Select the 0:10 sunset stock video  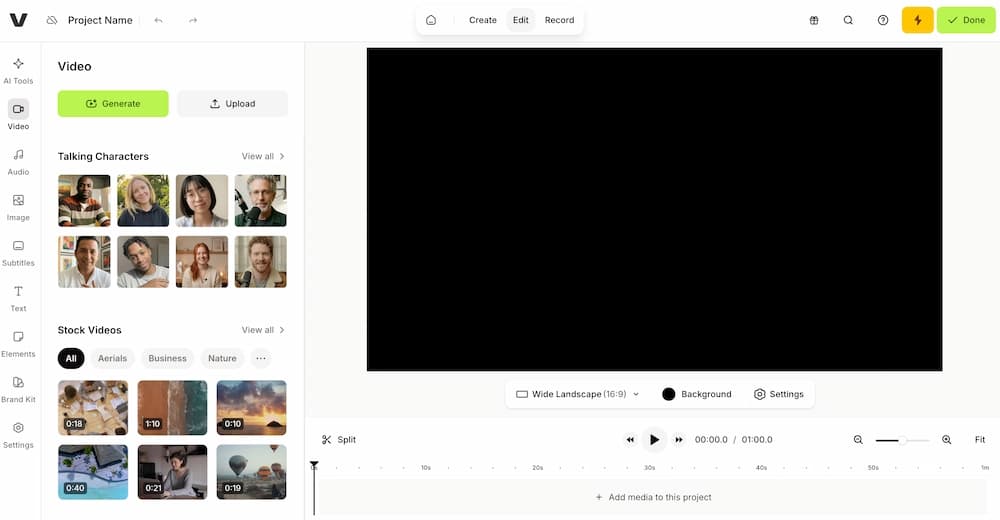tap(251, 408)
